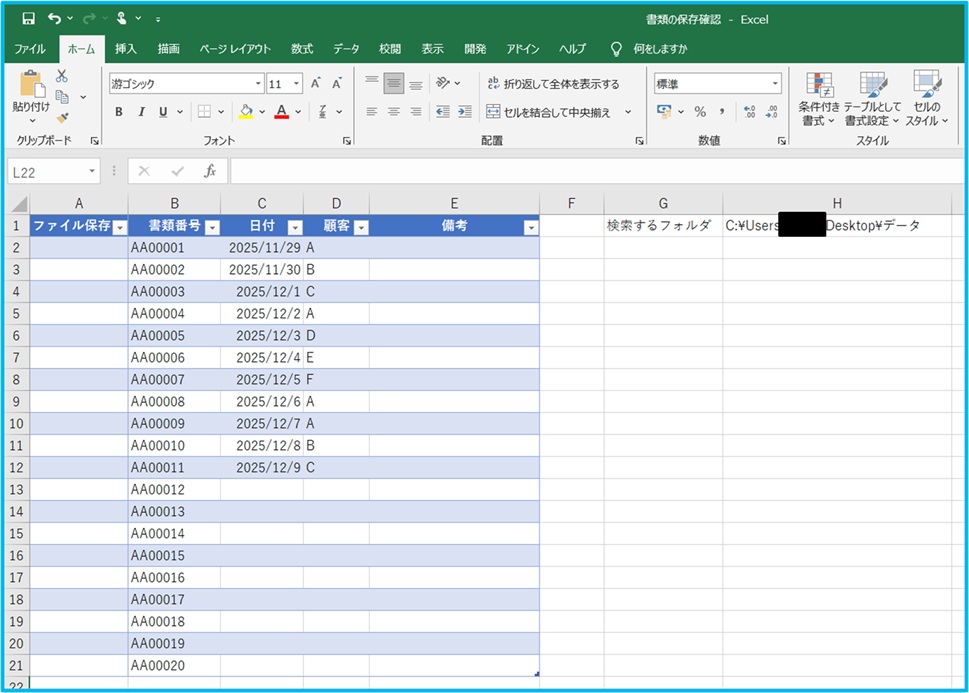Toggle bold formatting
This screenshot has height=693, width=969.
[x=119, y=112]
